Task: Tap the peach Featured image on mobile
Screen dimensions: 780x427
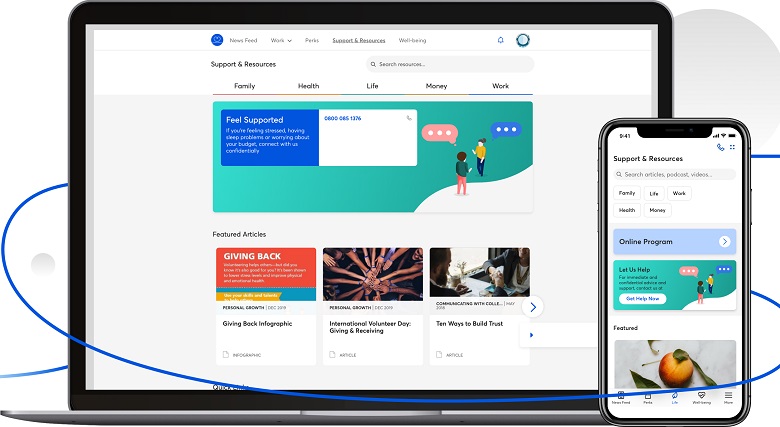Action: tap(675, 364)
